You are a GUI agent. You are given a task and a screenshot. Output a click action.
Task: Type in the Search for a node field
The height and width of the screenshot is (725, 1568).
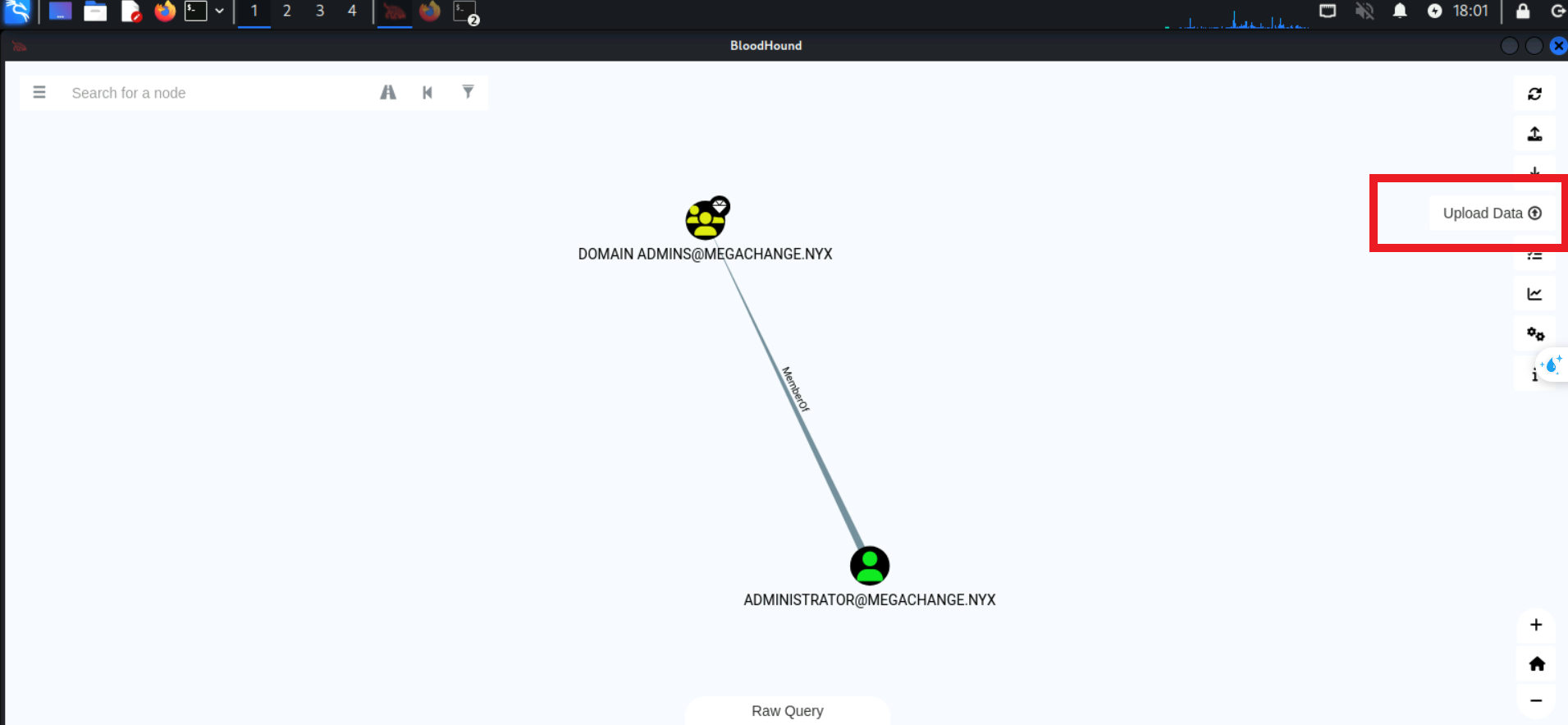coord(213,93)
